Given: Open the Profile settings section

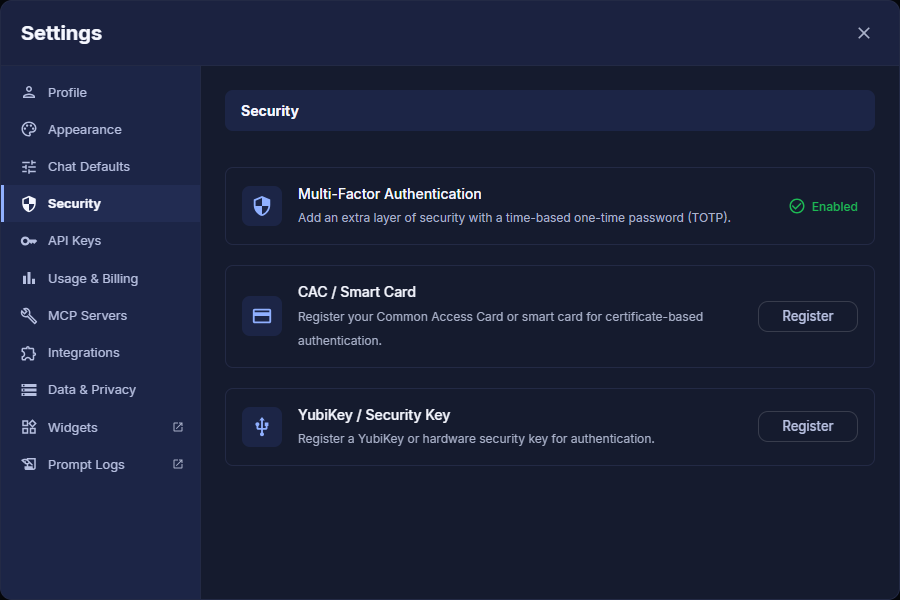Looking at the screenshot, I should (x=101, y=92).
